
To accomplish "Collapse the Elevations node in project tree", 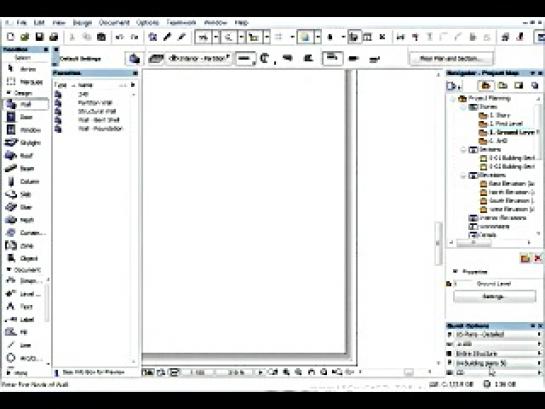I will (x=463, y=175).
